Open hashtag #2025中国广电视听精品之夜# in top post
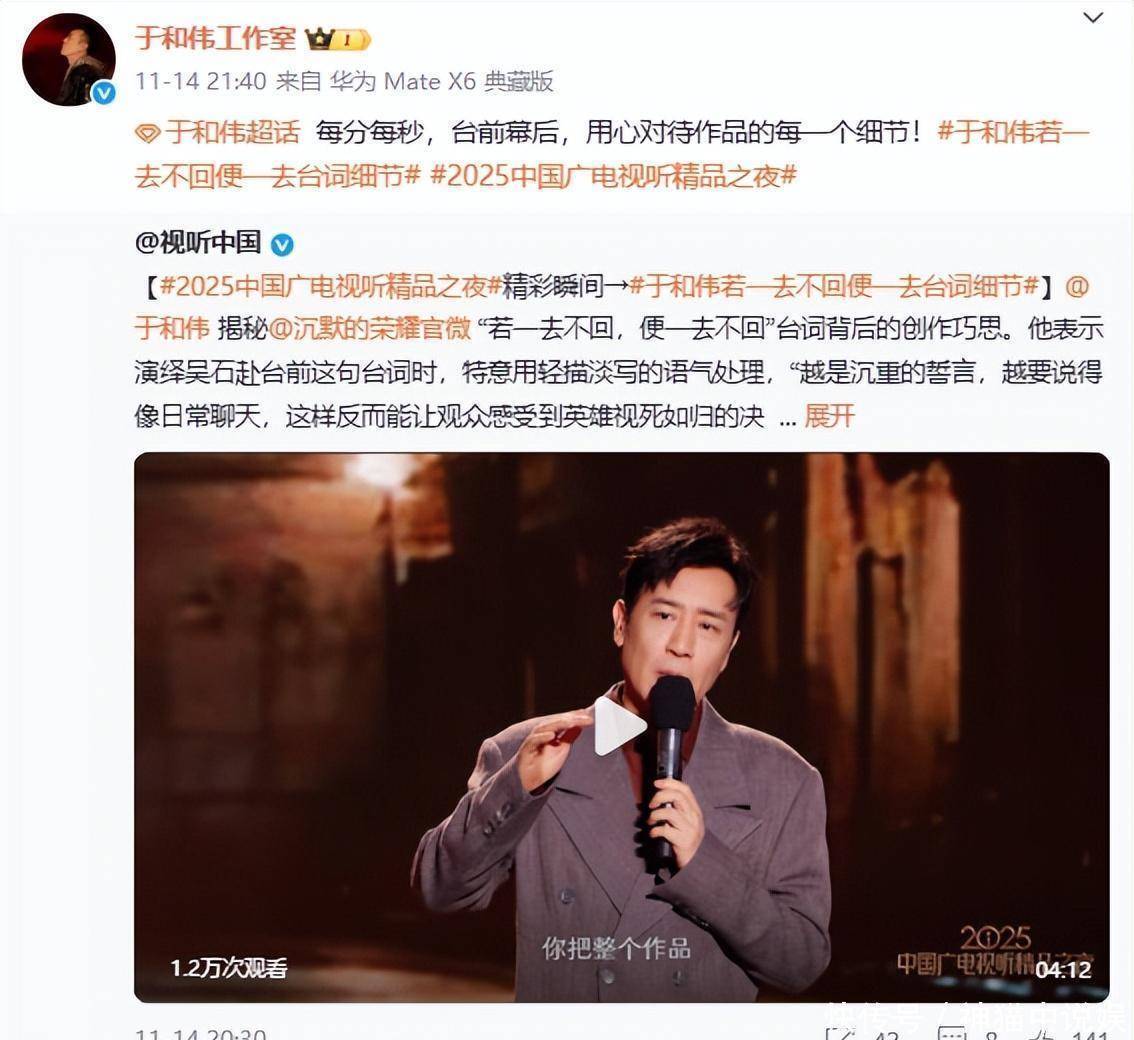Screen dimensions: 1134x1040 [613, 176]
